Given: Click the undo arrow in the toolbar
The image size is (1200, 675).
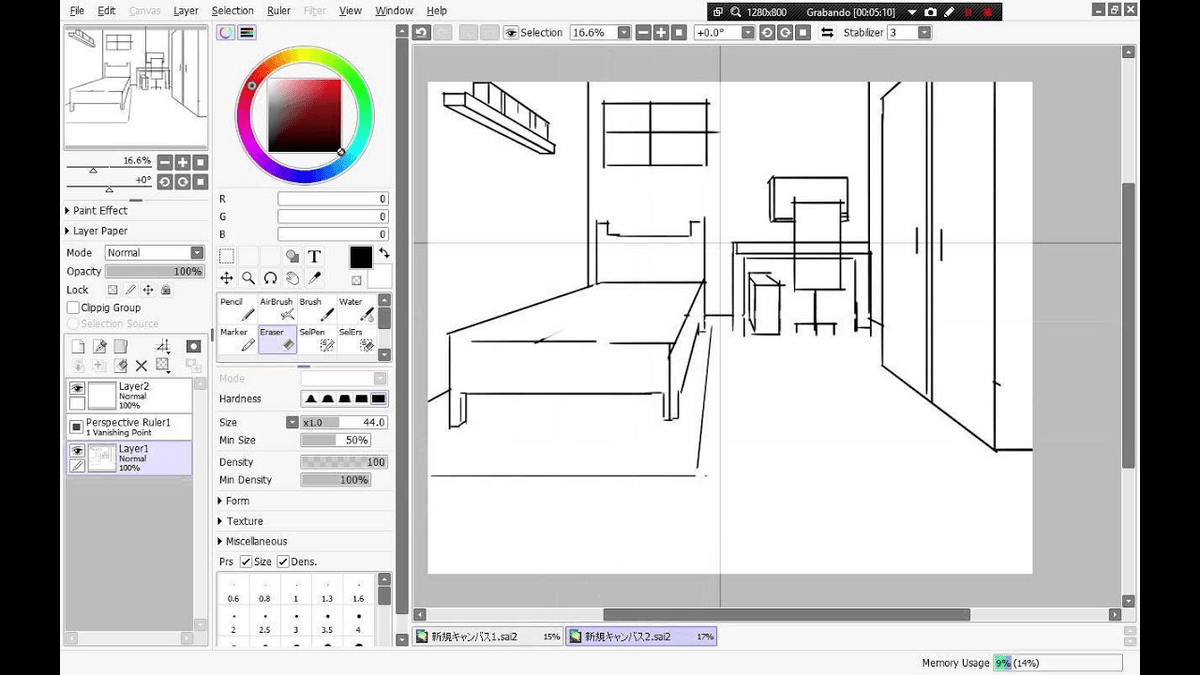Looking at the screenshot, I should pos(421,33).
